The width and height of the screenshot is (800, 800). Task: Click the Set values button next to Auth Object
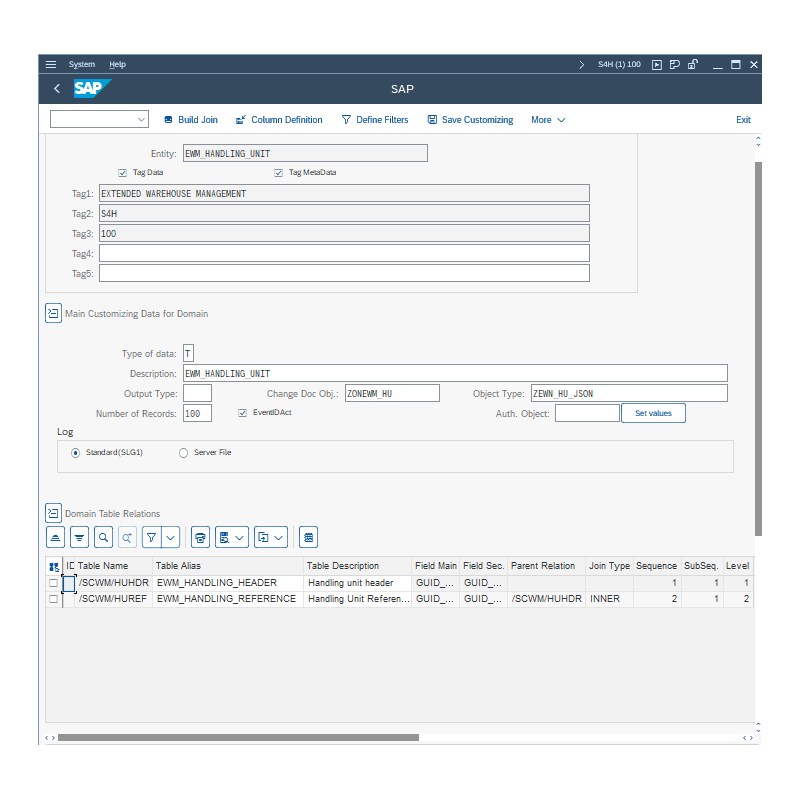pos(653,412)
